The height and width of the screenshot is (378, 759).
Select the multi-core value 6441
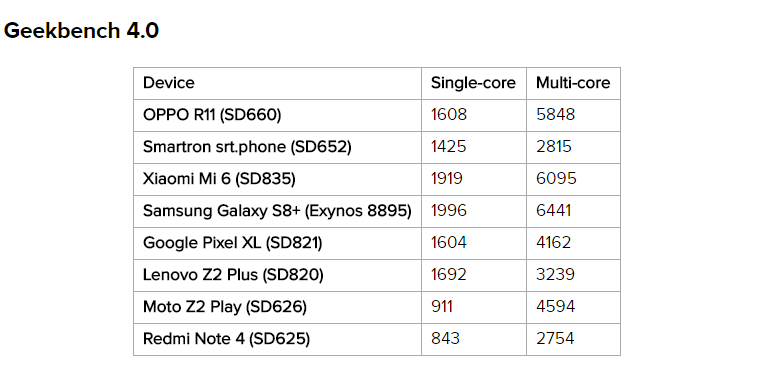click(x=553, y=211)
